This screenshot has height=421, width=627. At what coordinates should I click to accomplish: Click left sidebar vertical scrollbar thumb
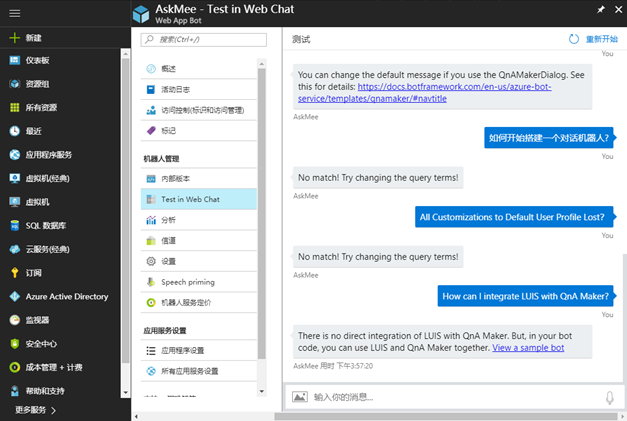click(x=126, y=211)
